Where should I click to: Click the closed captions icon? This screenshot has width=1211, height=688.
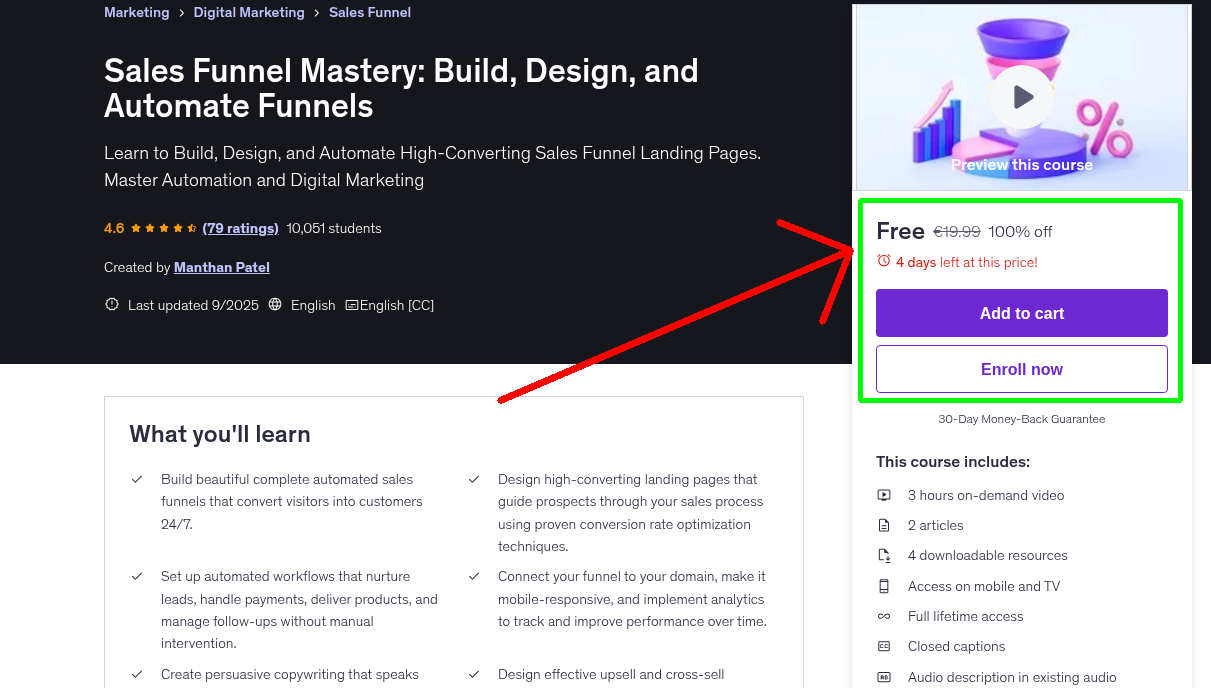pos(884,646)
